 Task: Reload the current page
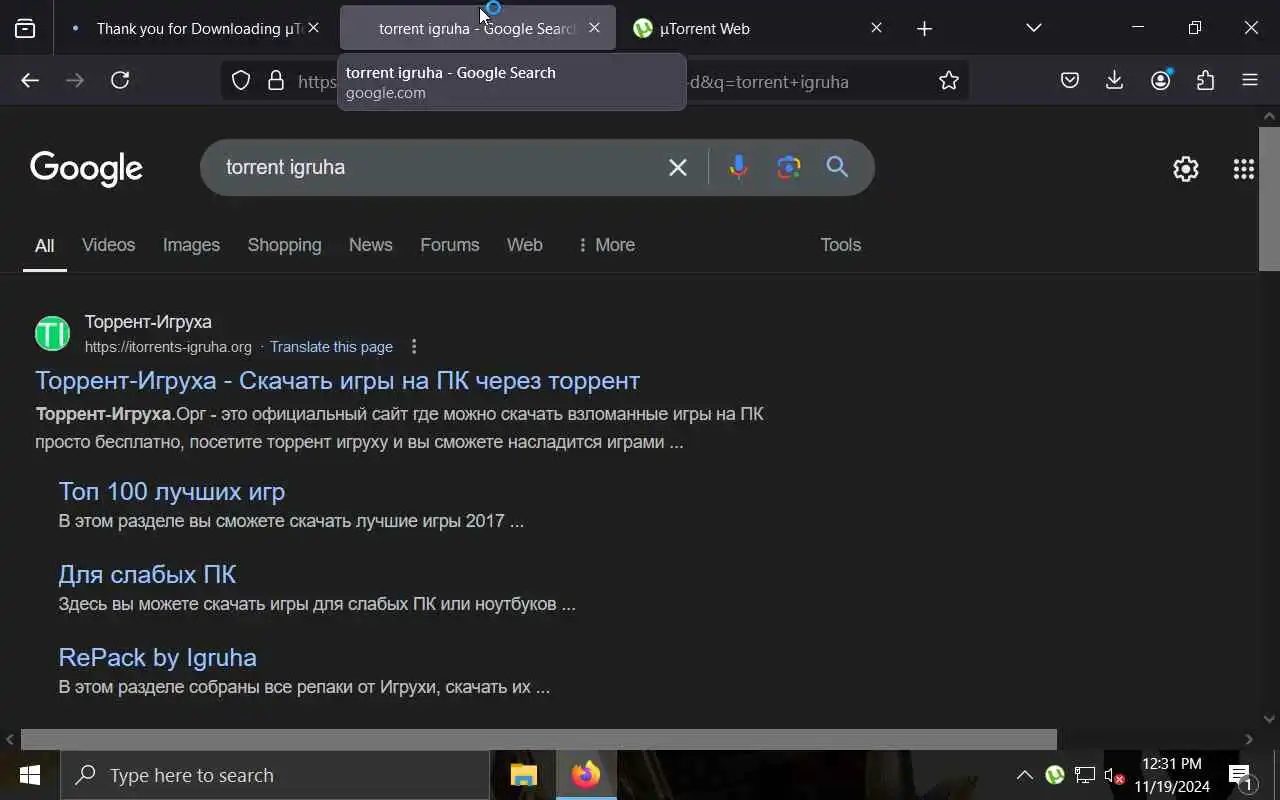(120, 81)
